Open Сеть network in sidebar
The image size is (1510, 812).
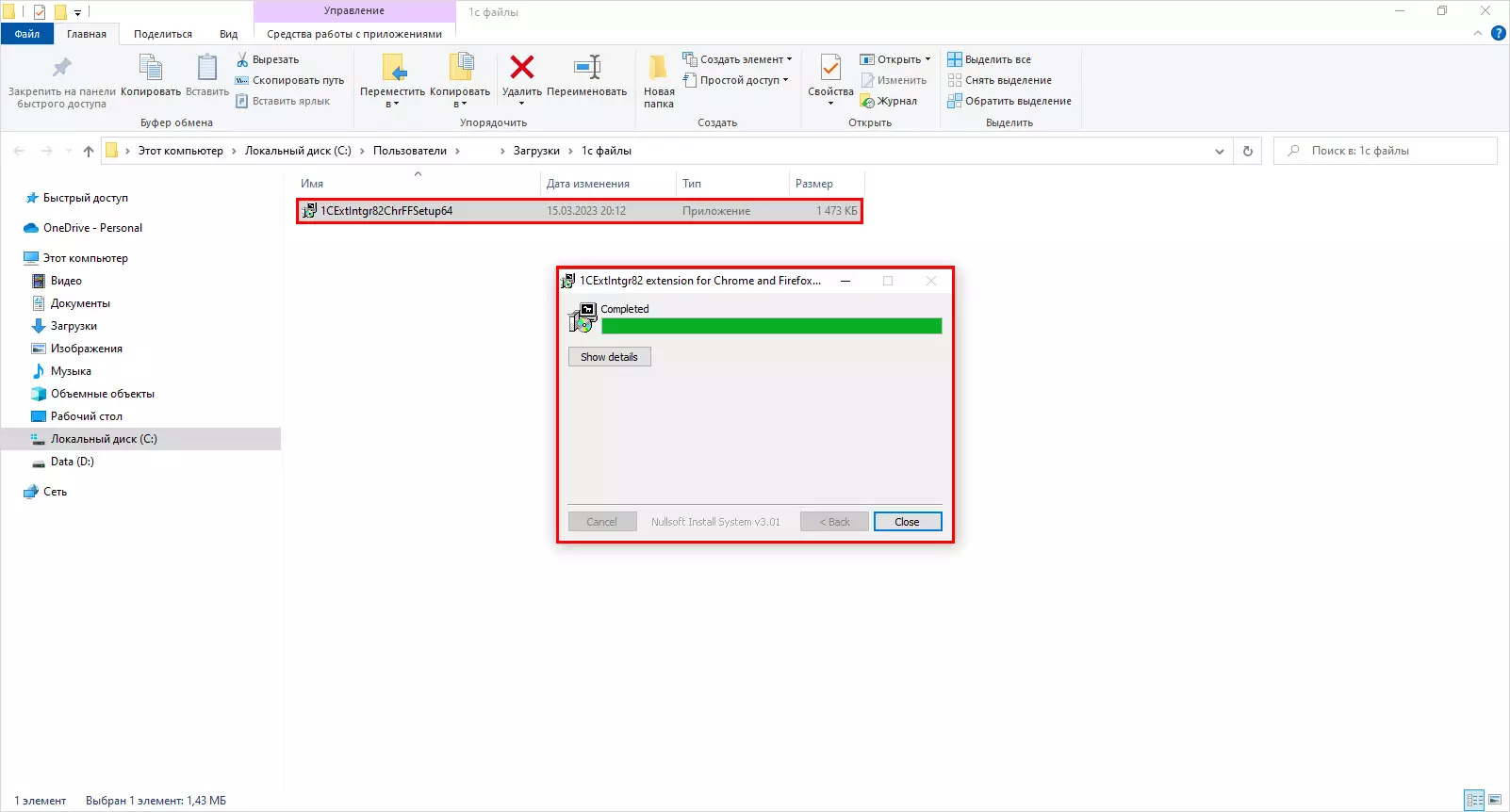[55, 492]
